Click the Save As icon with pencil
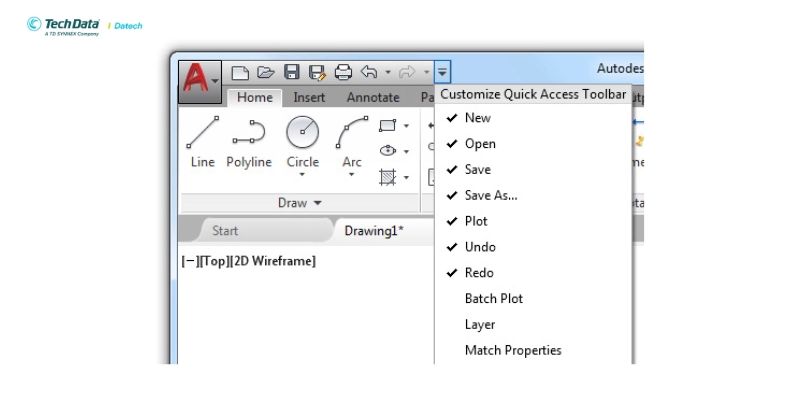This screenshot has width=800, height=400. tap(317, 72)
